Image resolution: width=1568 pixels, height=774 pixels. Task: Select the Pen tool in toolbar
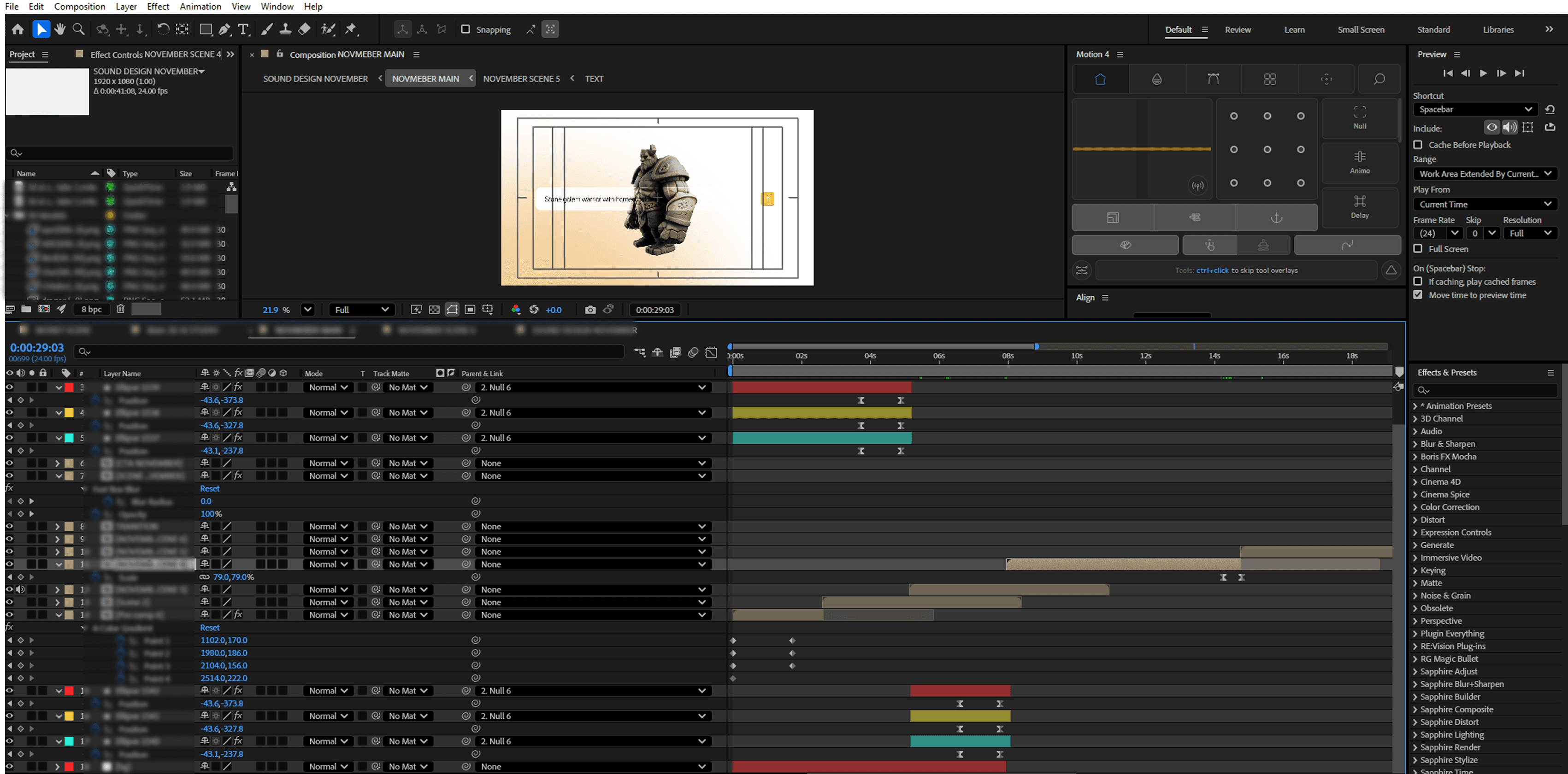[224, 29]
